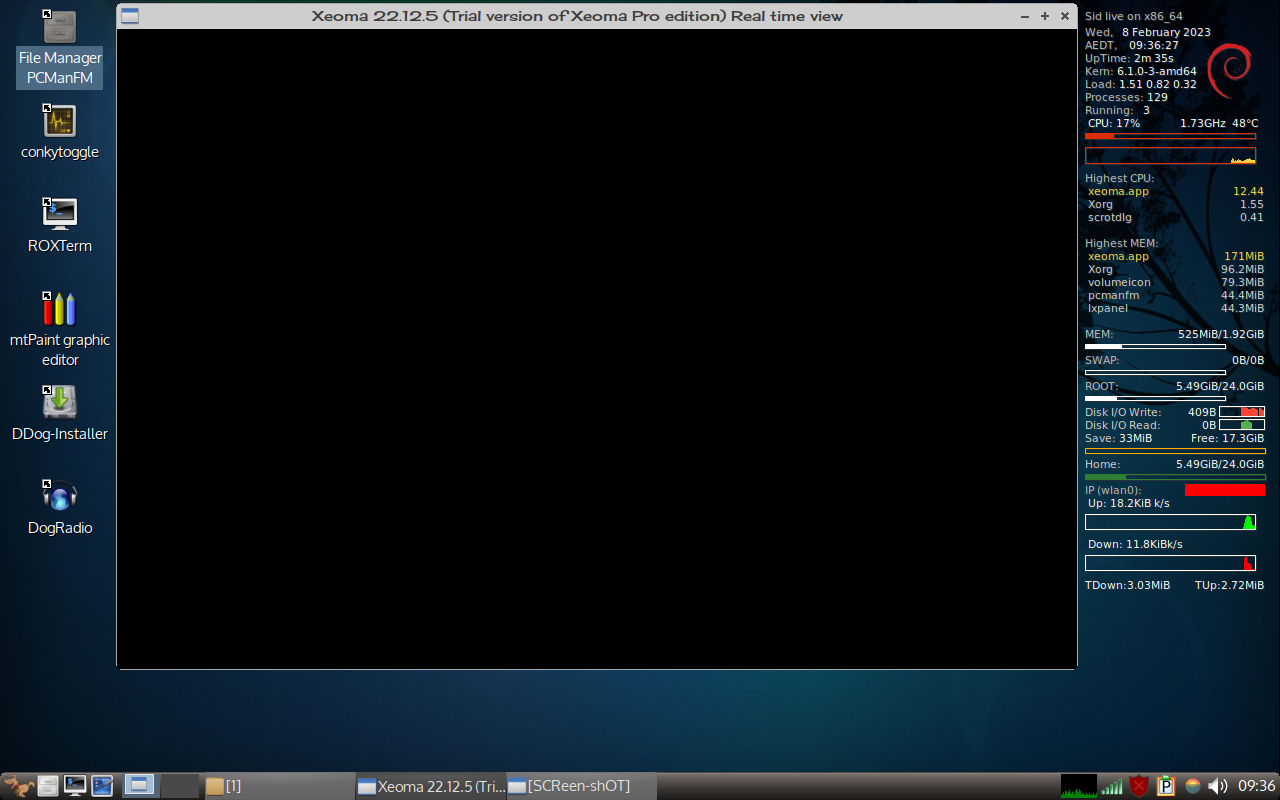Click the sunset-colored round tray icon
This screenshot has height=800, width=1280.
pos(1192,786)
